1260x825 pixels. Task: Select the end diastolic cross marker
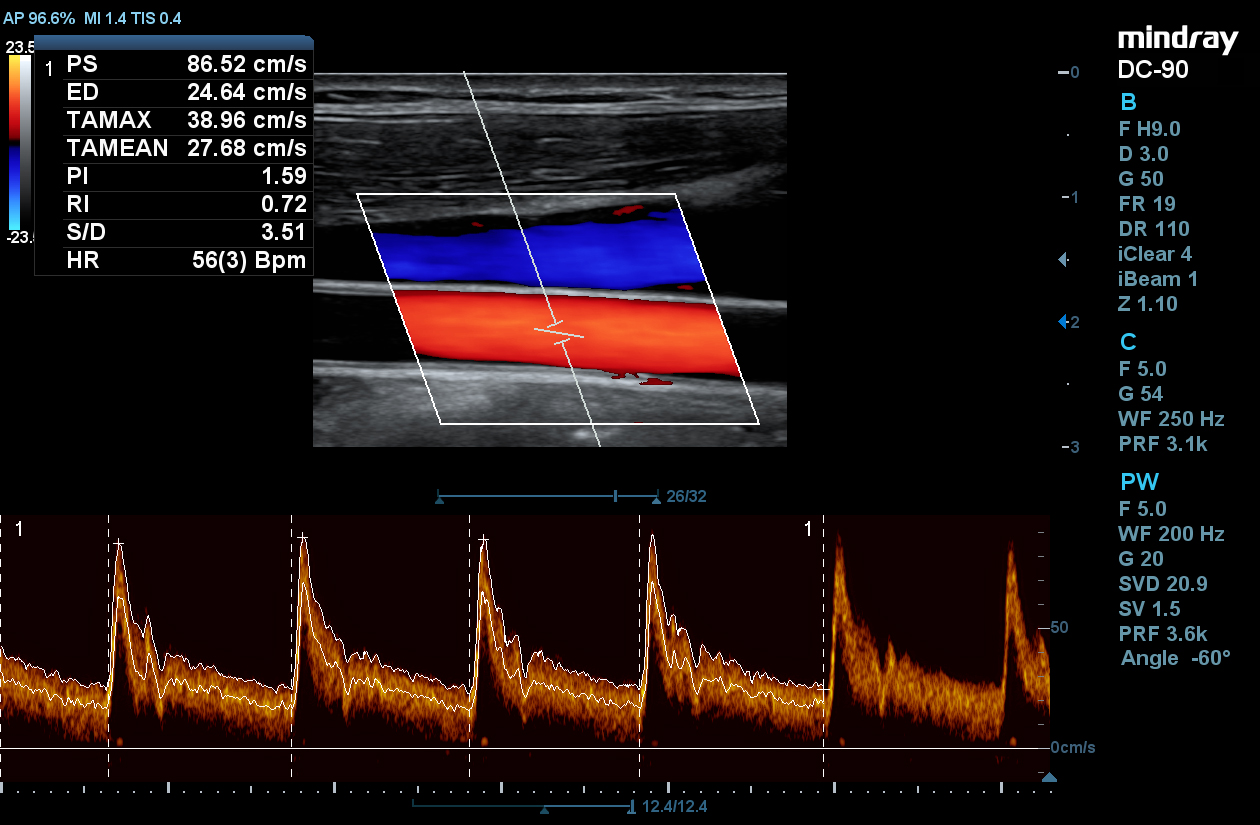coord(822,689)
